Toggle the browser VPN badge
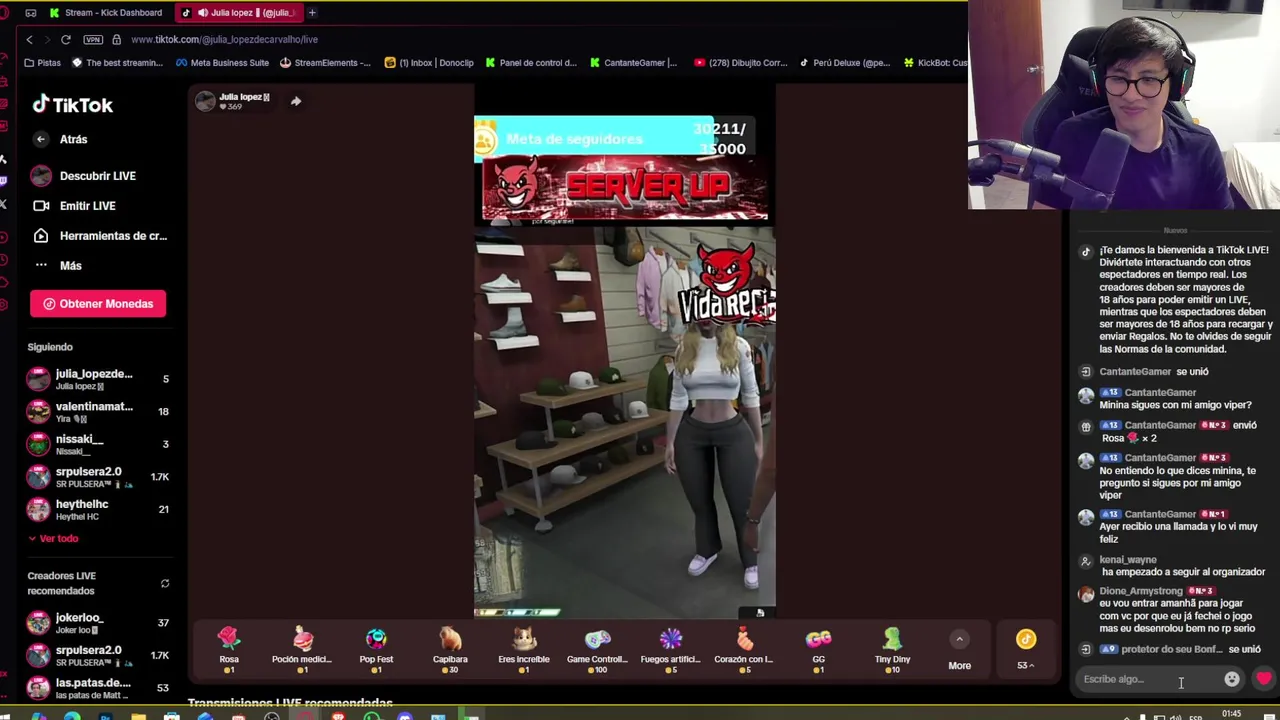 (x=93, y=39)
